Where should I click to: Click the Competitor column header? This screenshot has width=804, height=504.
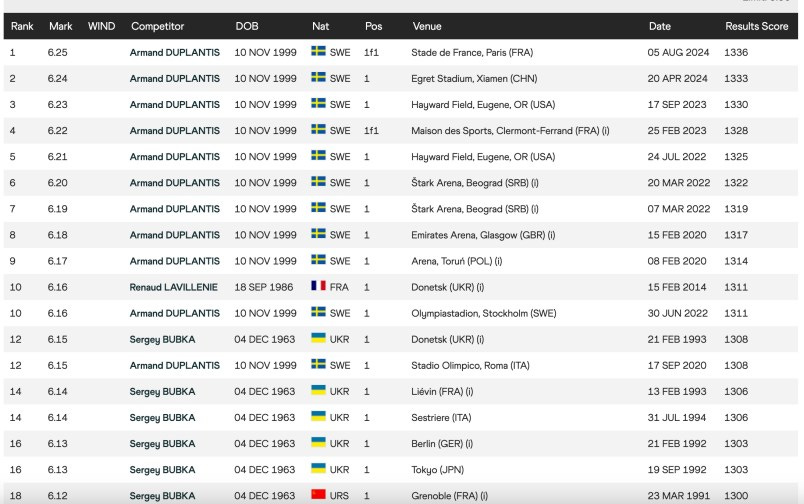(x=157, y=26)
